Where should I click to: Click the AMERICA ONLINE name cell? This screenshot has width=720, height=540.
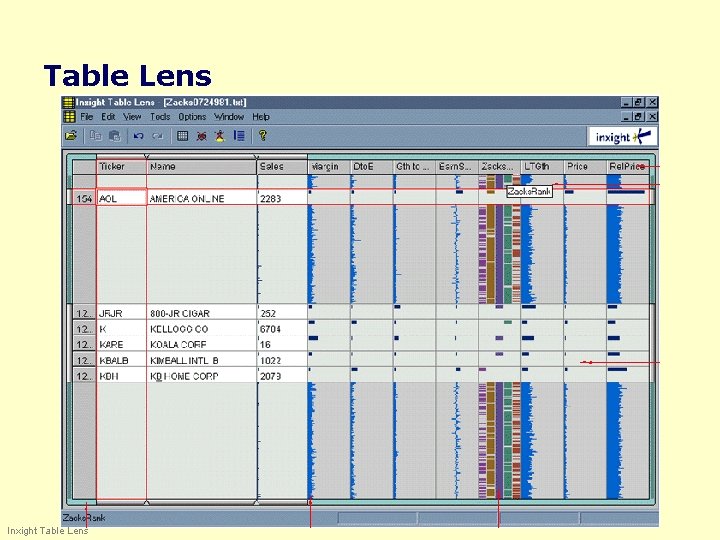coord(202,198)
